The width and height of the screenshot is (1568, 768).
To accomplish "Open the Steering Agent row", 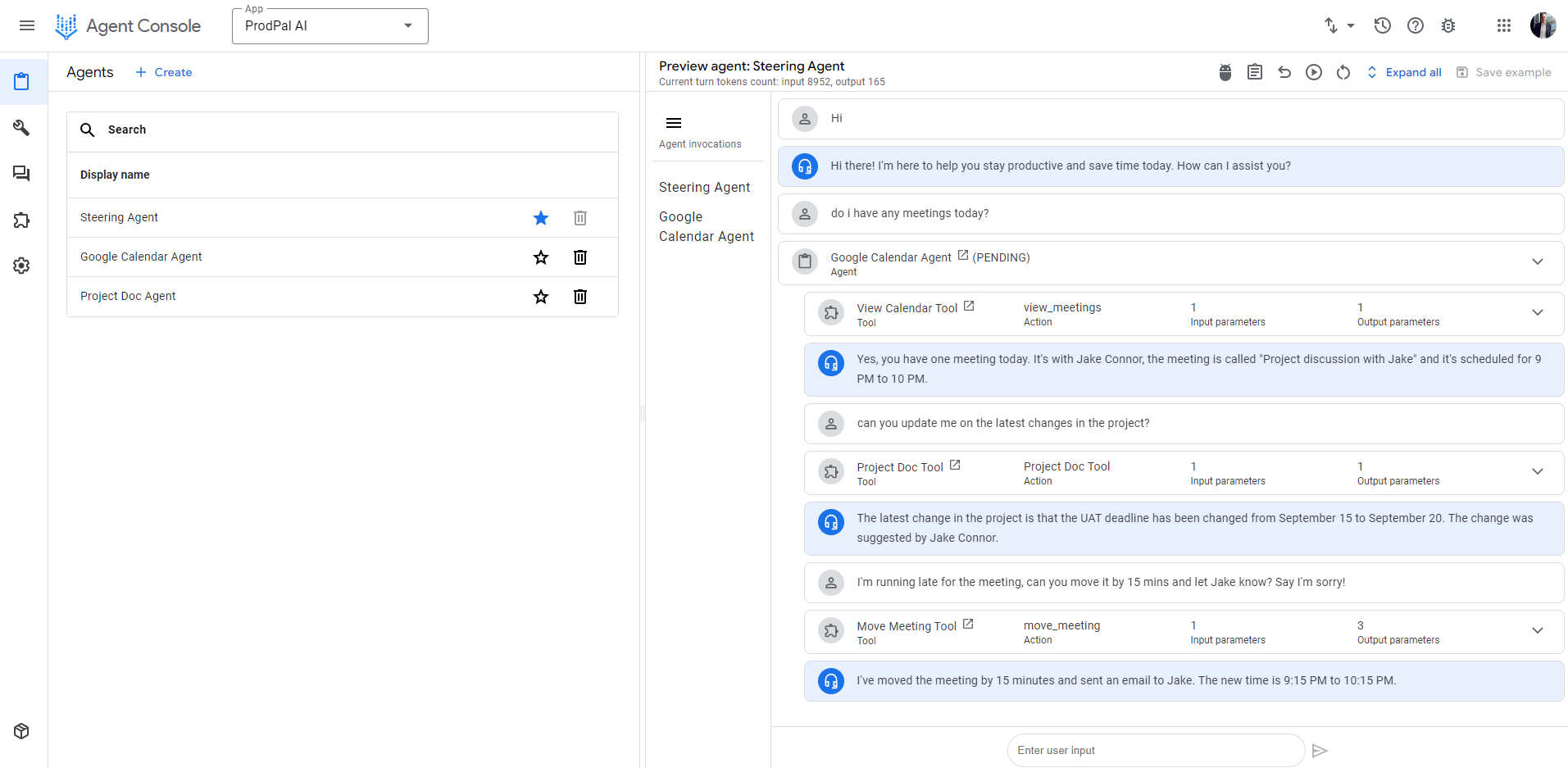I will (x=343, y=218).
